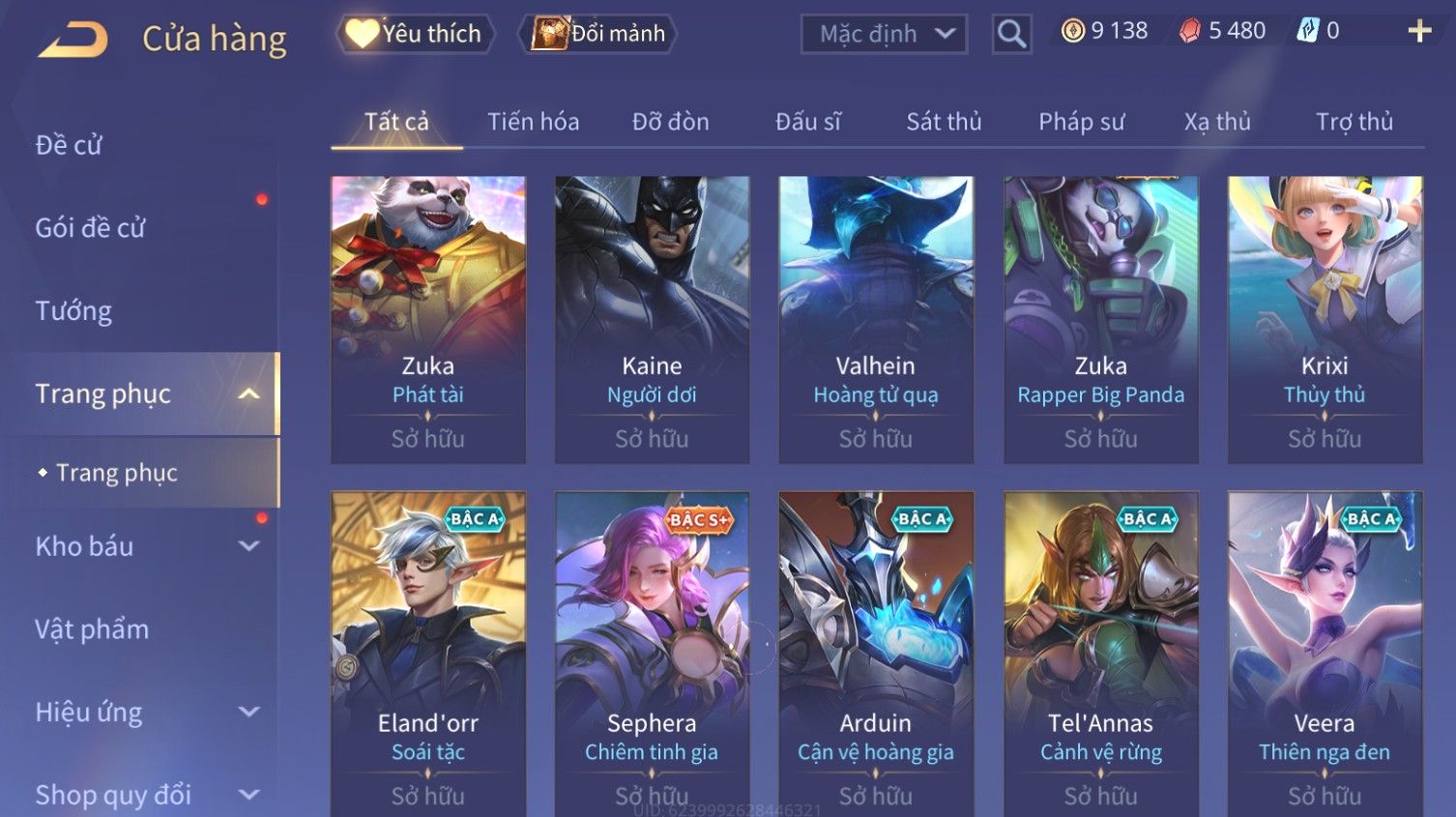Switch to the Pháp sư tab
1456x817 pixels.
pyautogui.click(x=1081, y=122)
